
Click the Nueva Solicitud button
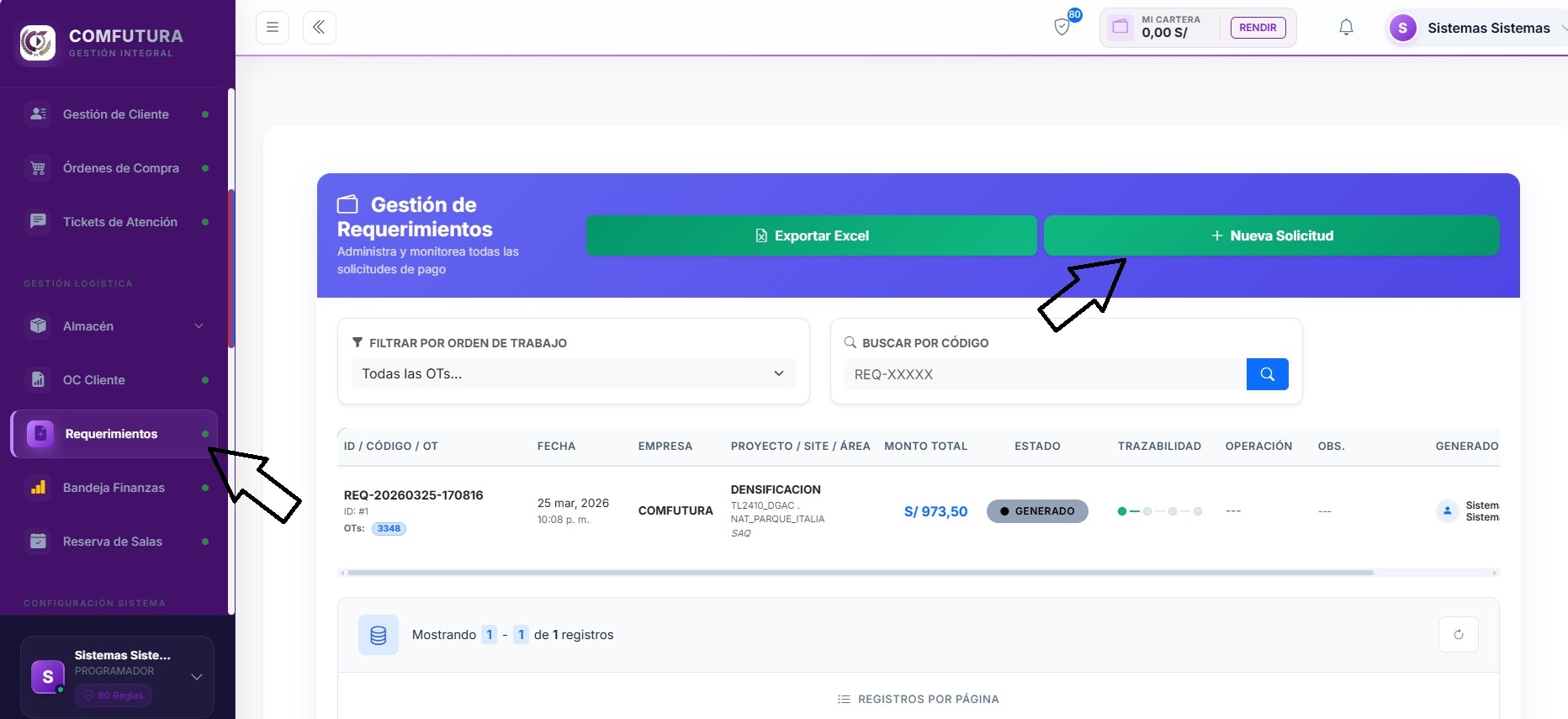pos(1272,235)
